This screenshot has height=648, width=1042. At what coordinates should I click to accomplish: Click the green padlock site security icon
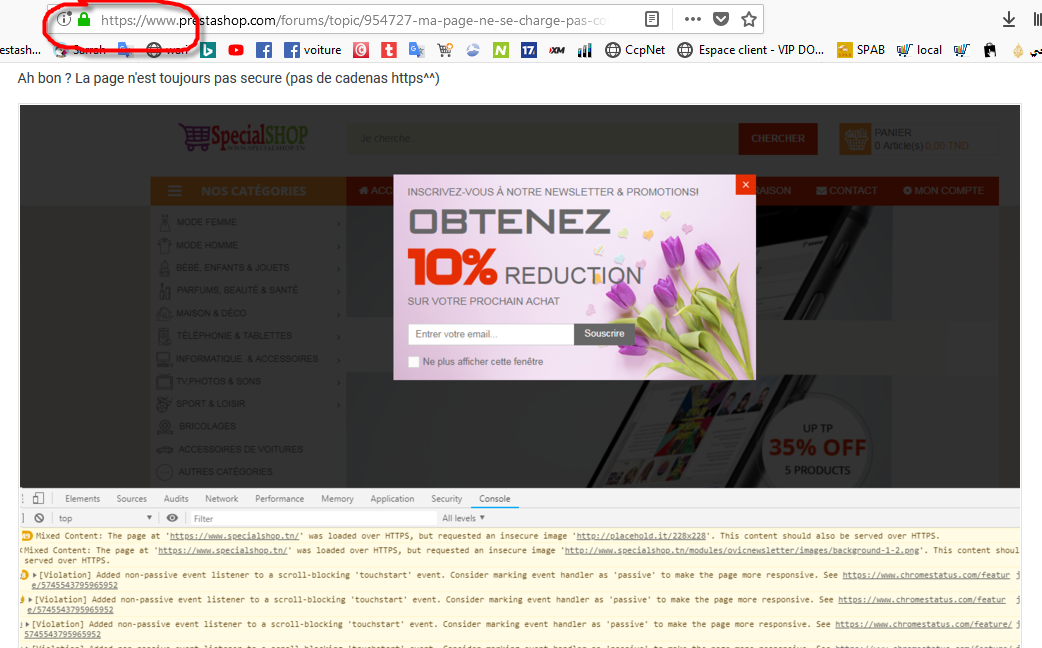pos(84,19)
